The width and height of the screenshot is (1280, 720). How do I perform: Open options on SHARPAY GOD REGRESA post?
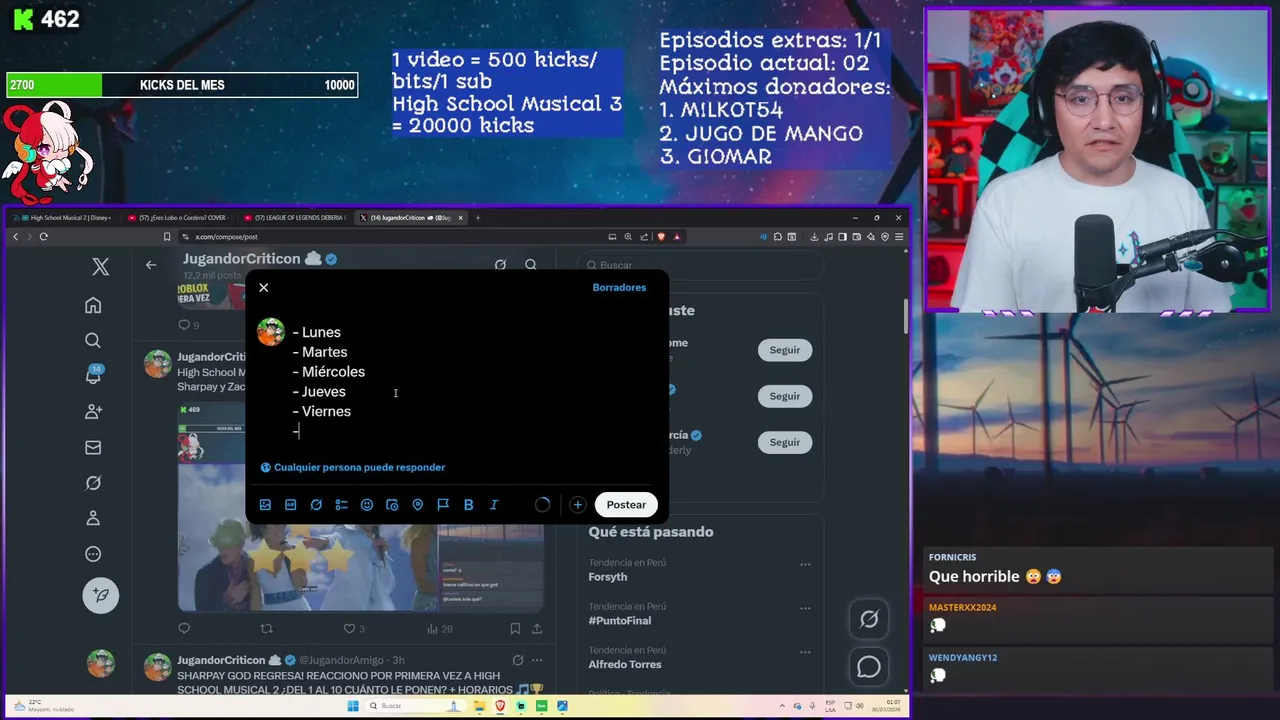coord(537,661)
